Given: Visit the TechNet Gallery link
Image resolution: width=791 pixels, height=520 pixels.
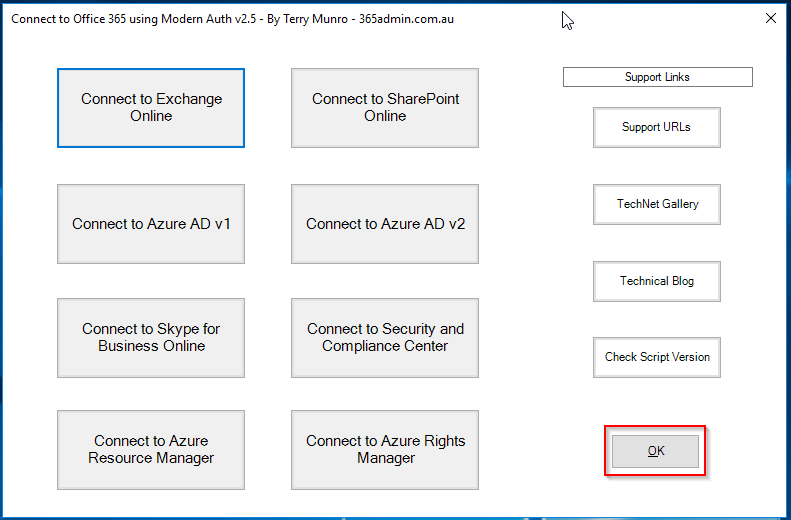Looking at the screenshot, I should point(656,204).
